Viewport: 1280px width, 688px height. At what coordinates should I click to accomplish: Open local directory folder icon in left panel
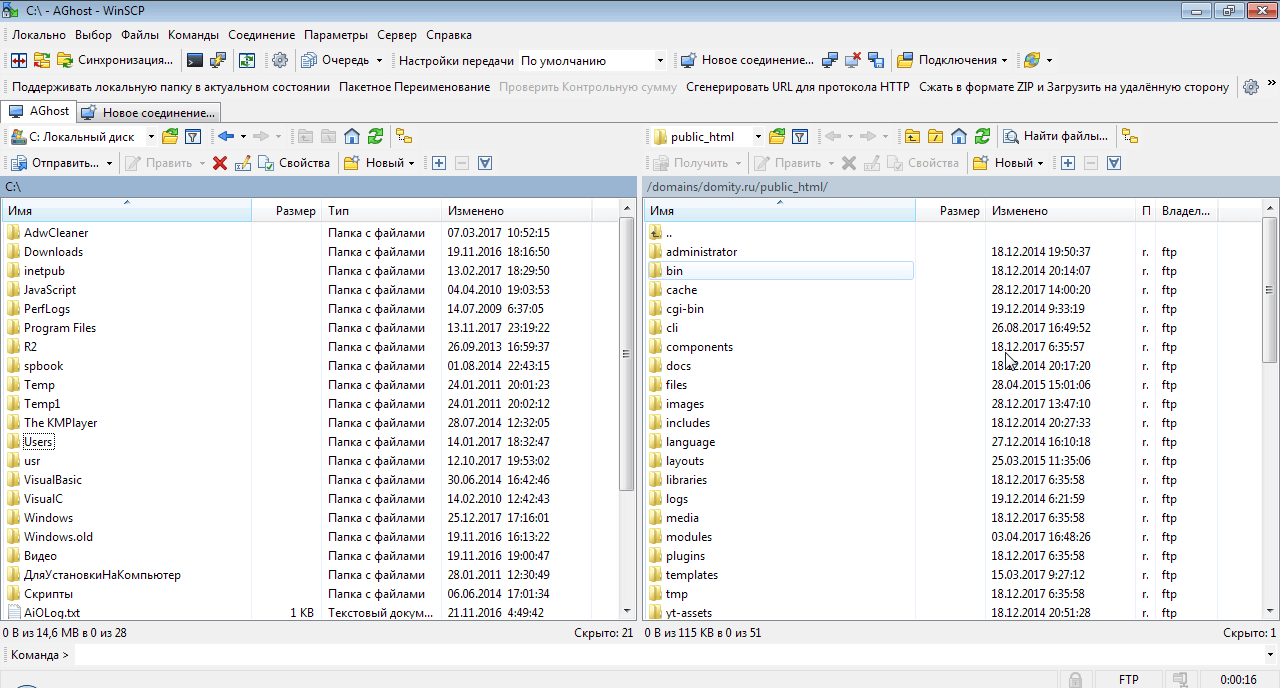pyautogui.click(x=170, y=137)
